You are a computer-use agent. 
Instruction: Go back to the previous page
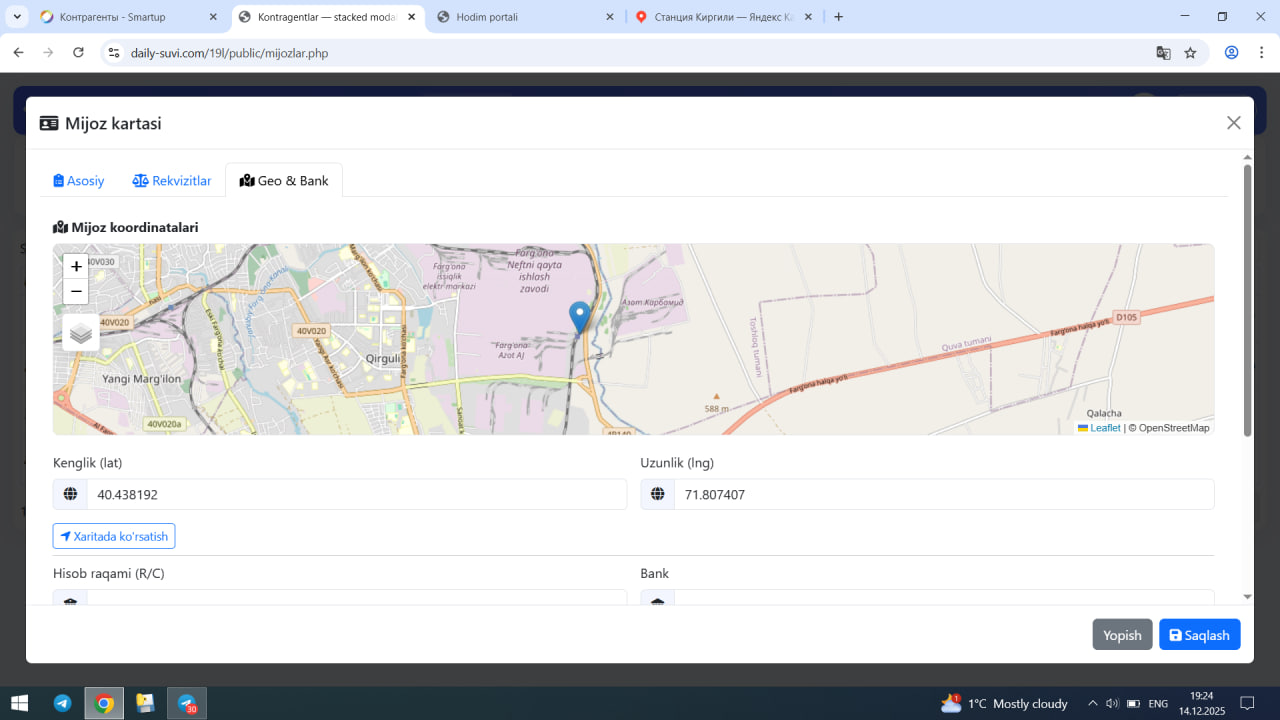pos(18,53)
